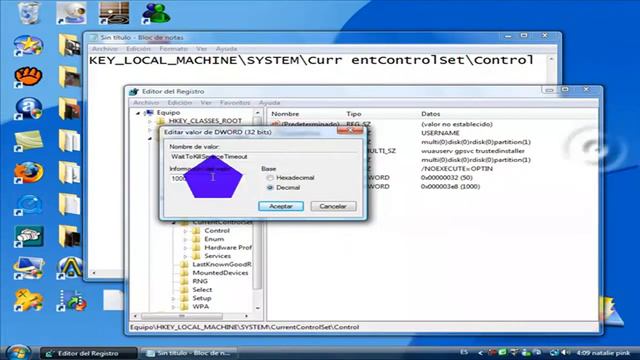
Task: Click the Equipo computer icon in tree
Action: point(150,113)
